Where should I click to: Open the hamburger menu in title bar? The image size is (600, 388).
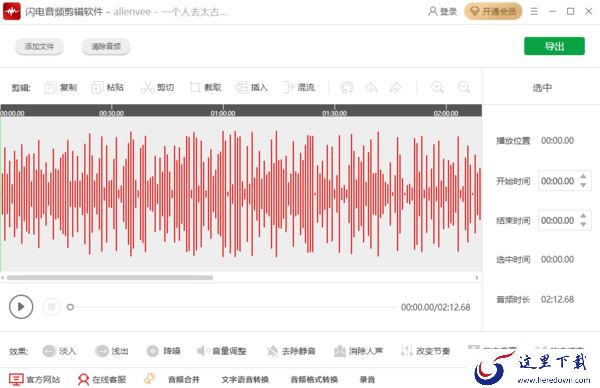pos(534,11)
